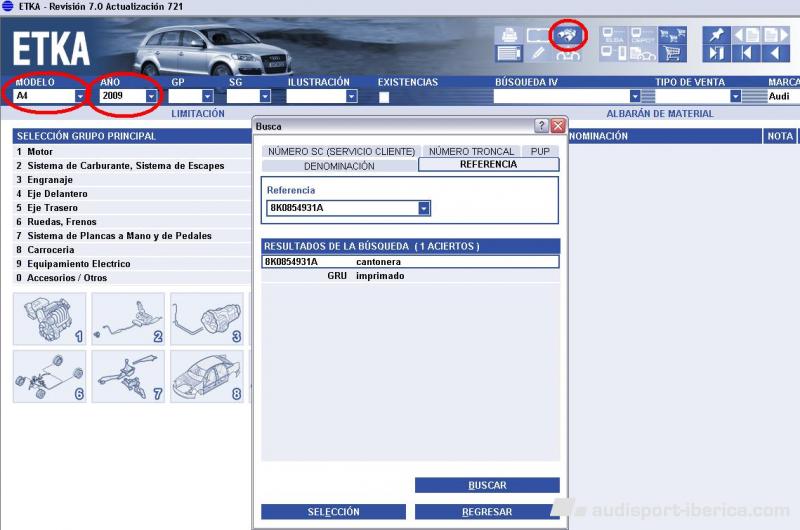The image size is (800, 530).
Task: Click the BUSCAR button
Action: 487,485
